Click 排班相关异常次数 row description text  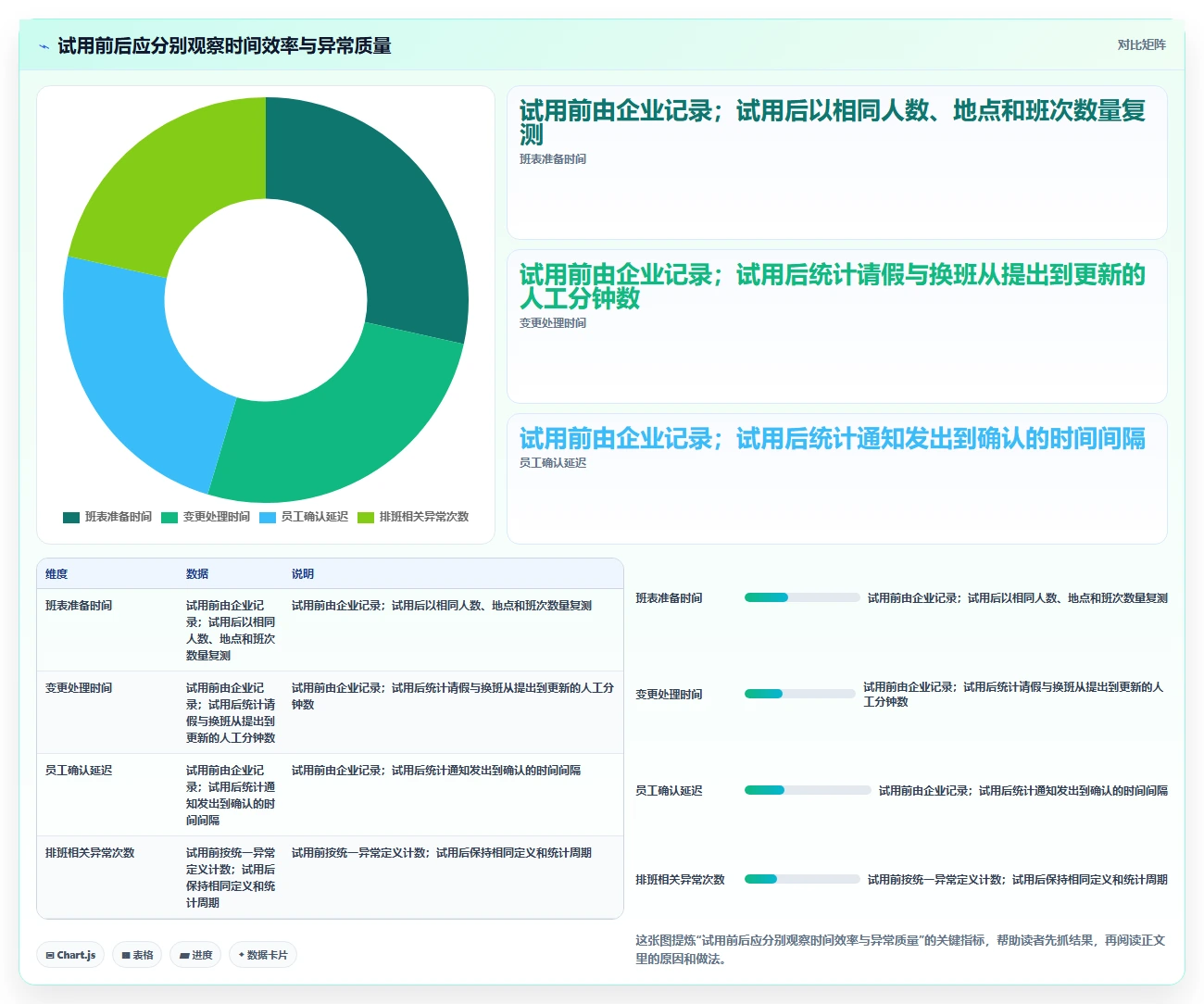442,853
